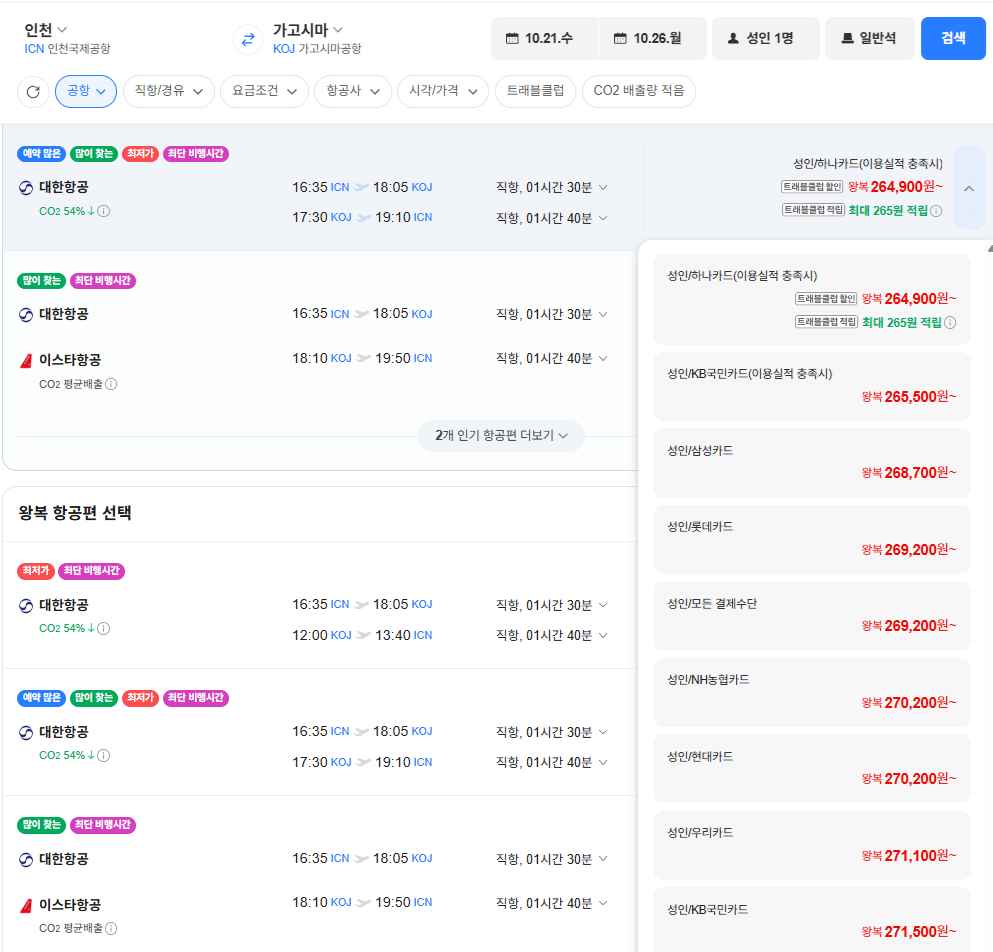Expand 12:00 KOJ return flight details
The height and width of the screenshot is (952, 993).
[603, 635]
